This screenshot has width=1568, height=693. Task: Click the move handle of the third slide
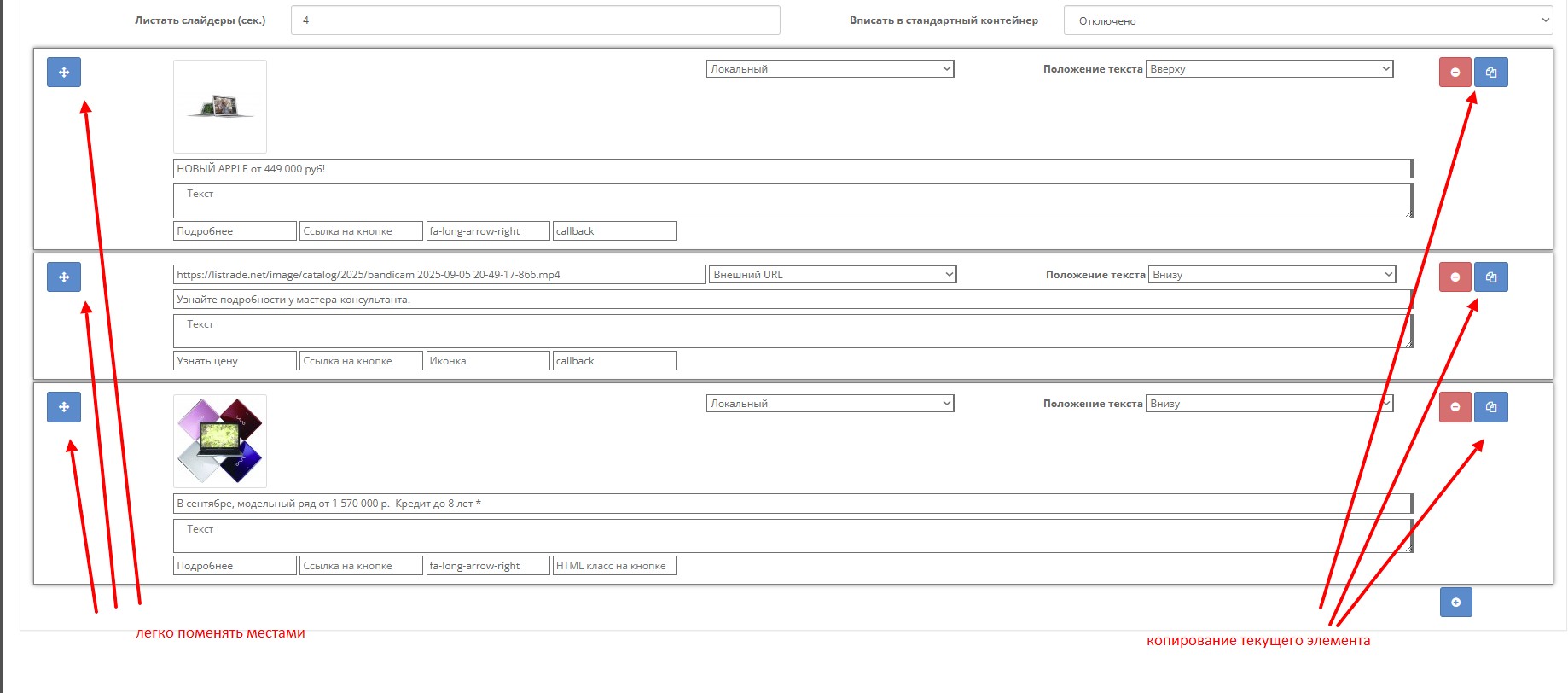click(64, 407)
